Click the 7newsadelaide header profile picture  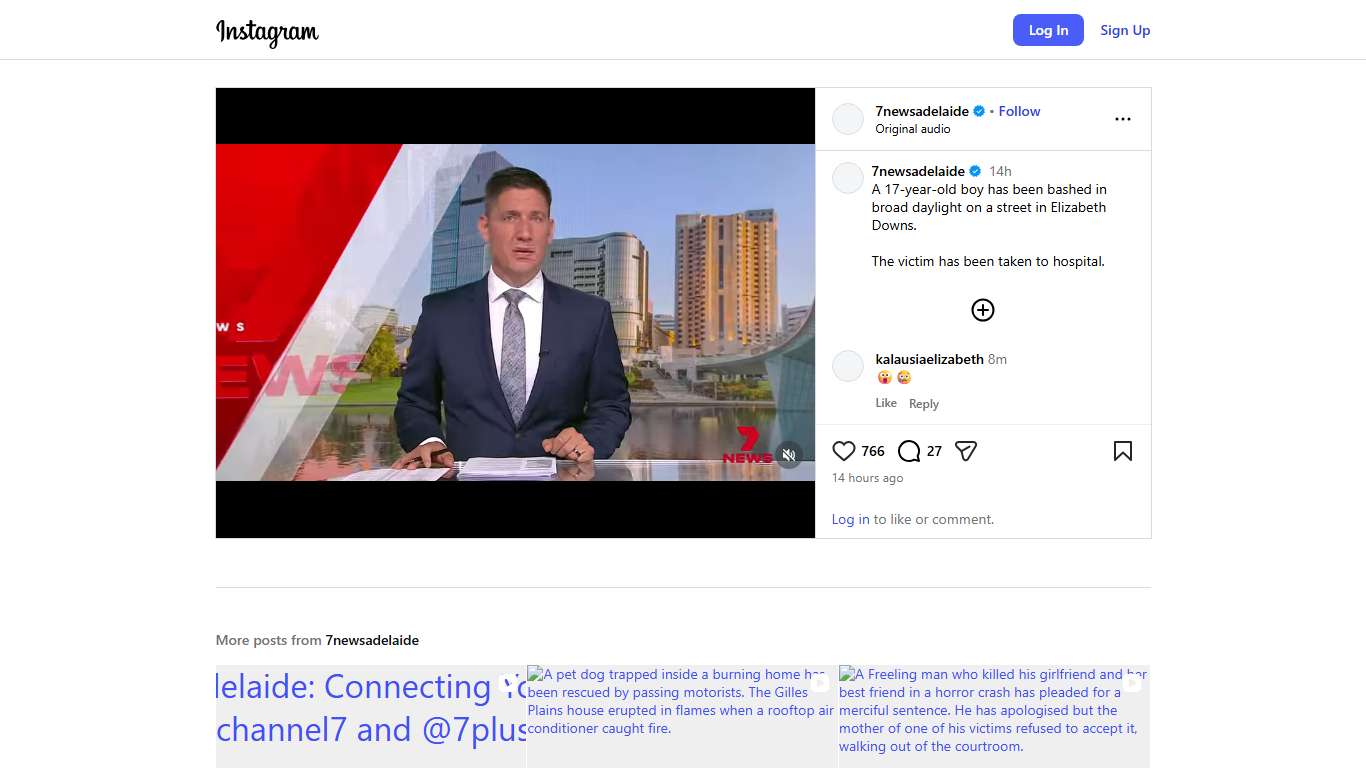[848, 119]
